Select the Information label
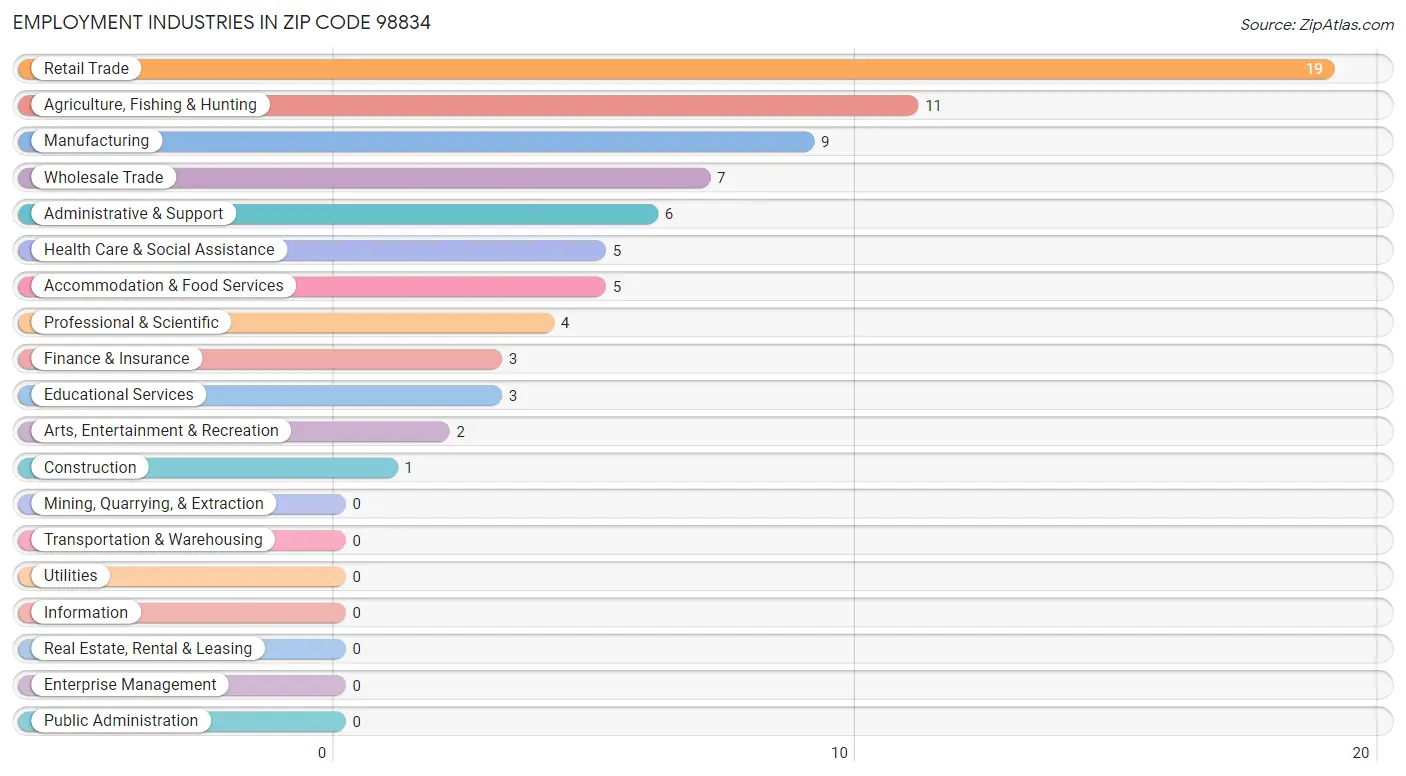 (x=86, y=613)
